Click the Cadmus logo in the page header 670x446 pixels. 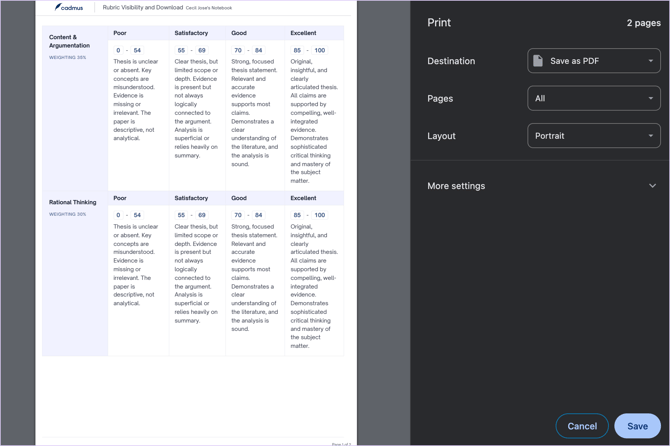(x=69, y=7)
